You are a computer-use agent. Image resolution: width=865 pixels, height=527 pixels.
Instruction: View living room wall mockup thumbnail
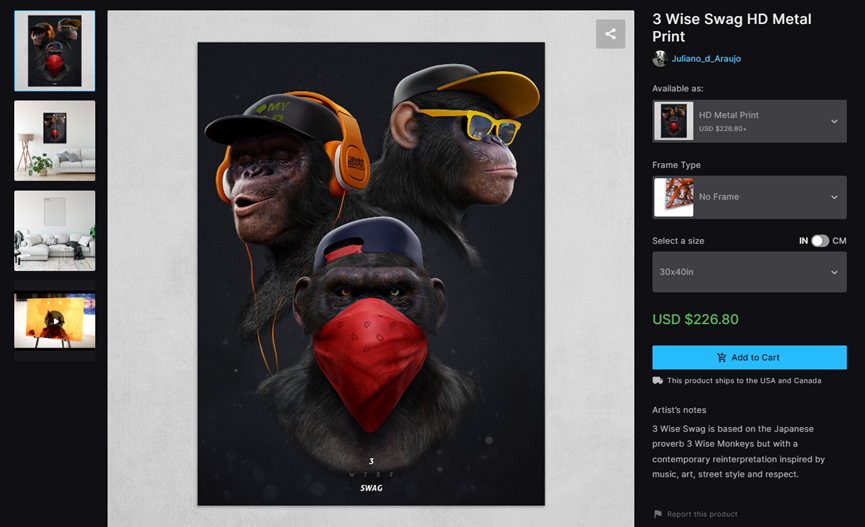pos(55,141)
